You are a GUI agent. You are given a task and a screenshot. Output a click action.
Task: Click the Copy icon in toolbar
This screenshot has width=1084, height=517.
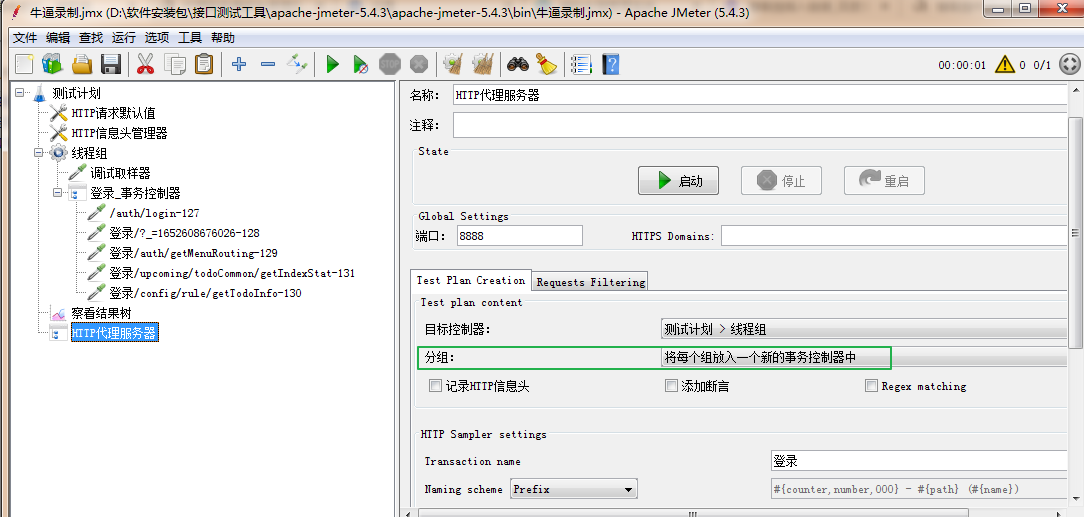(x=175, y=64)
